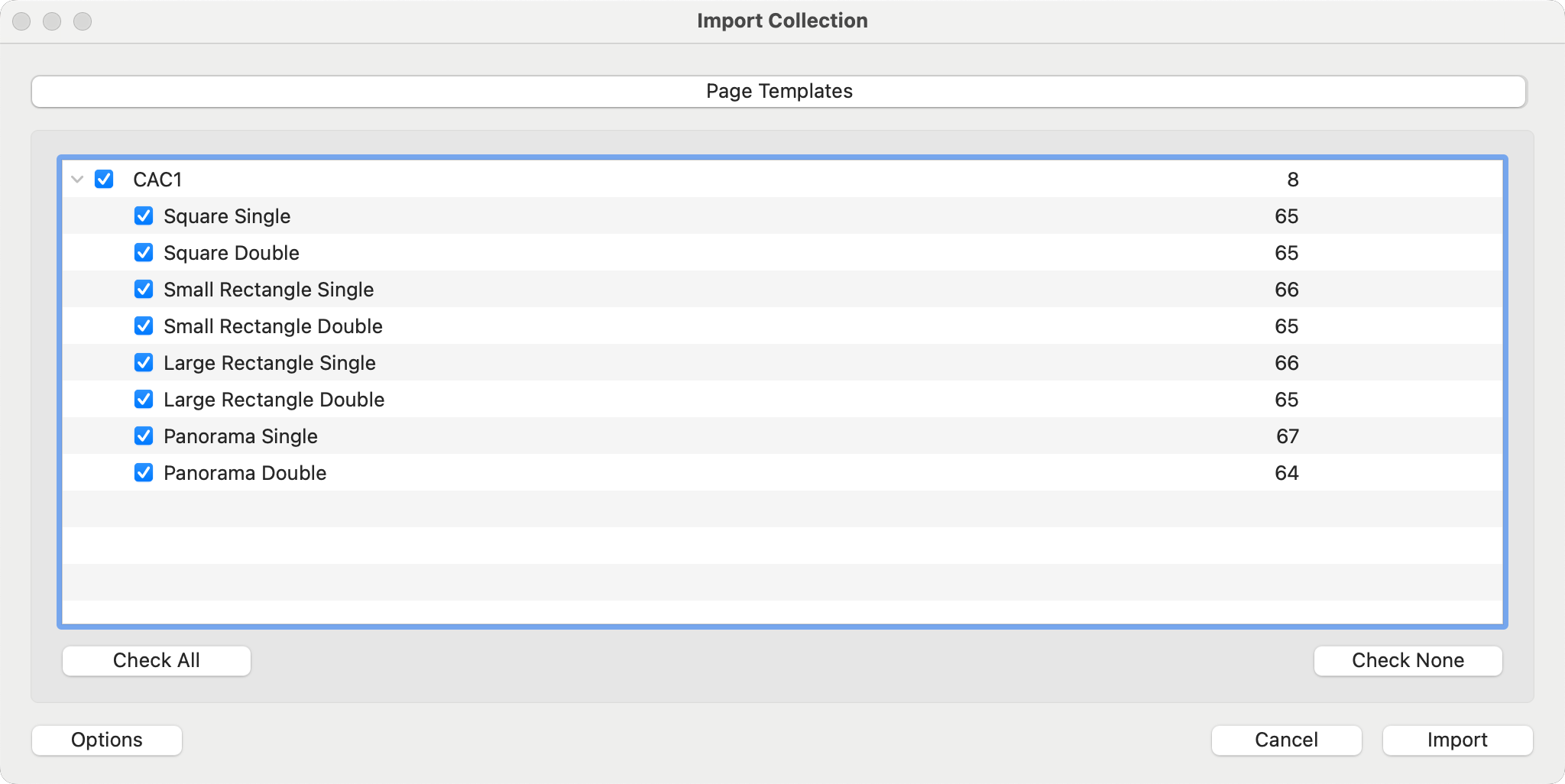
Task: Select the Panorama Single row label
Action: (241, 436)
